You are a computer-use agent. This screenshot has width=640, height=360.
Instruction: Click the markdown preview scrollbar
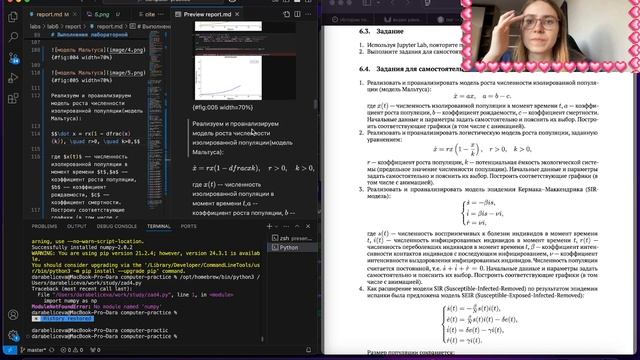pos(315,104)
